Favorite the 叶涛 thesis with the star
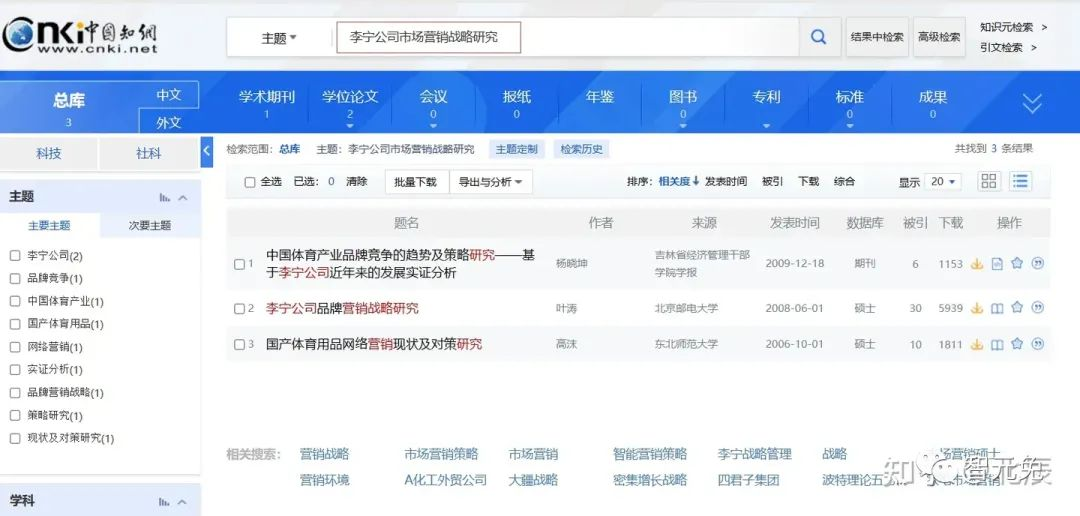This screenshot has height=516, width=1080. [x=1017, y=308]
